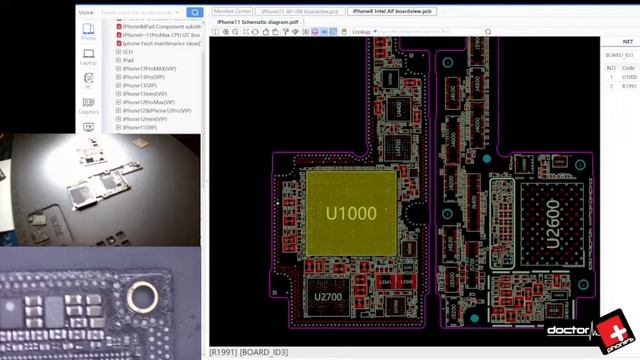Click the magnifier icon beside lookup field
The width and height of the screenshot is (640, 360).
[x=488, y=31]
